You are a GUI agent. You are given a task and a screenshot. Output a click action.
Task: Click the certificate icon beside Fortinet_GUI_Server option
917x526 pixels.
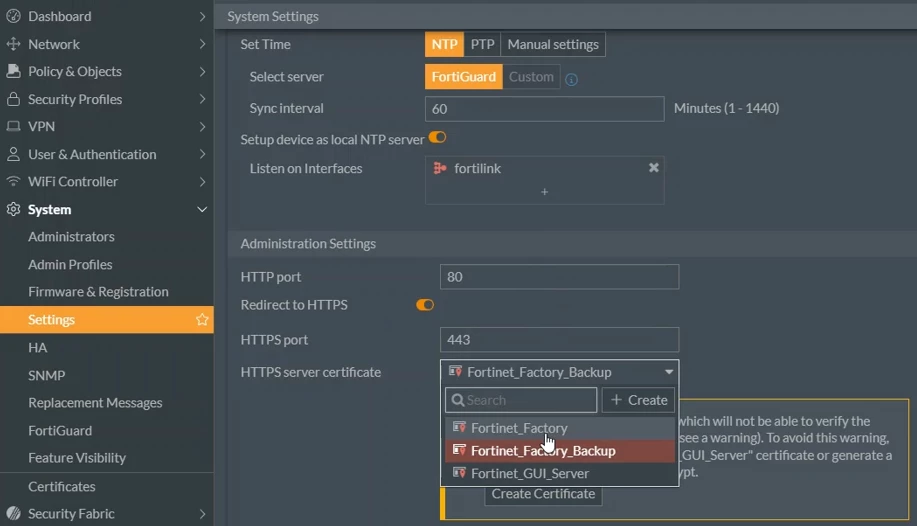(459, 473)
